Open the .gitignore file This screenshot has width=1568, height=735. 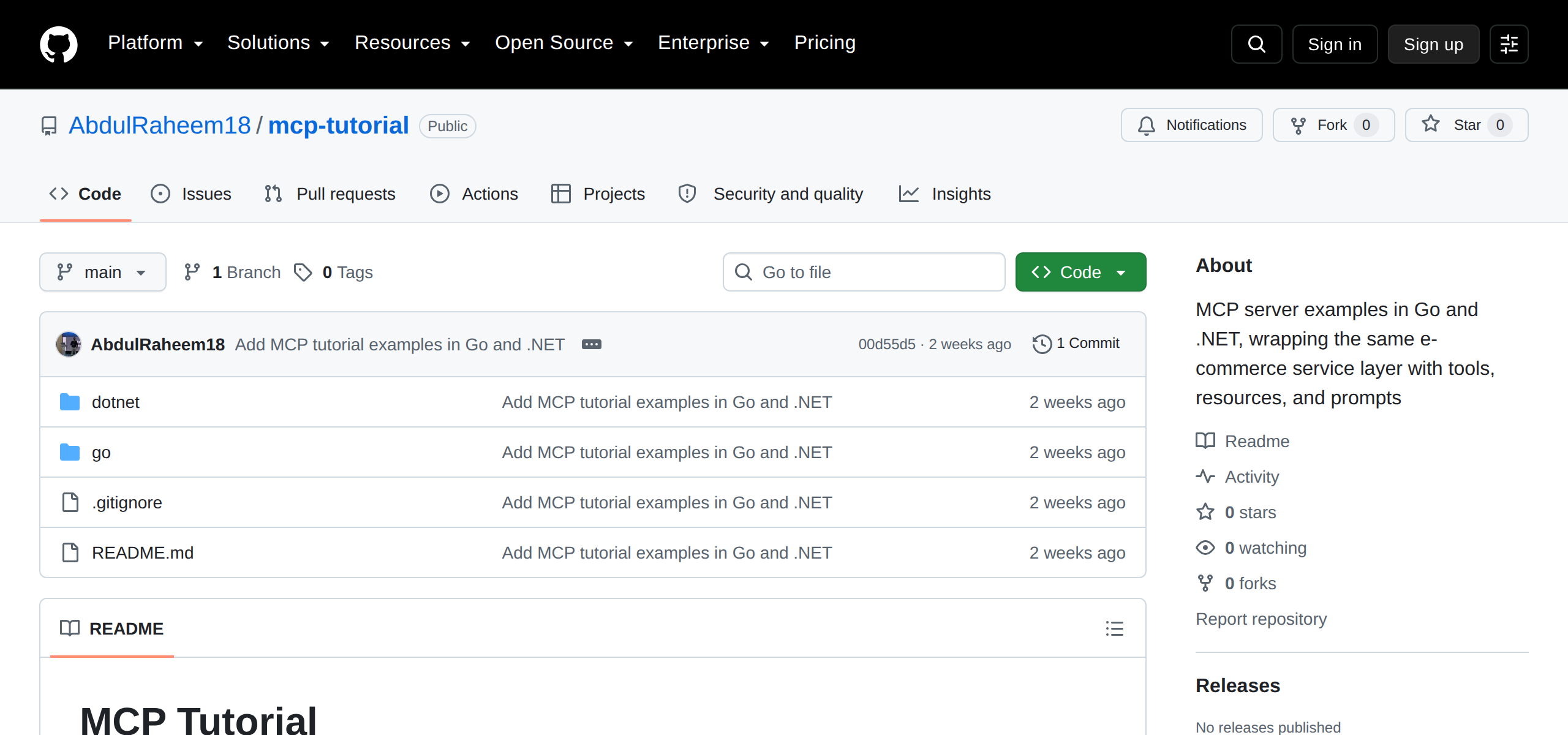click(127, 502)
